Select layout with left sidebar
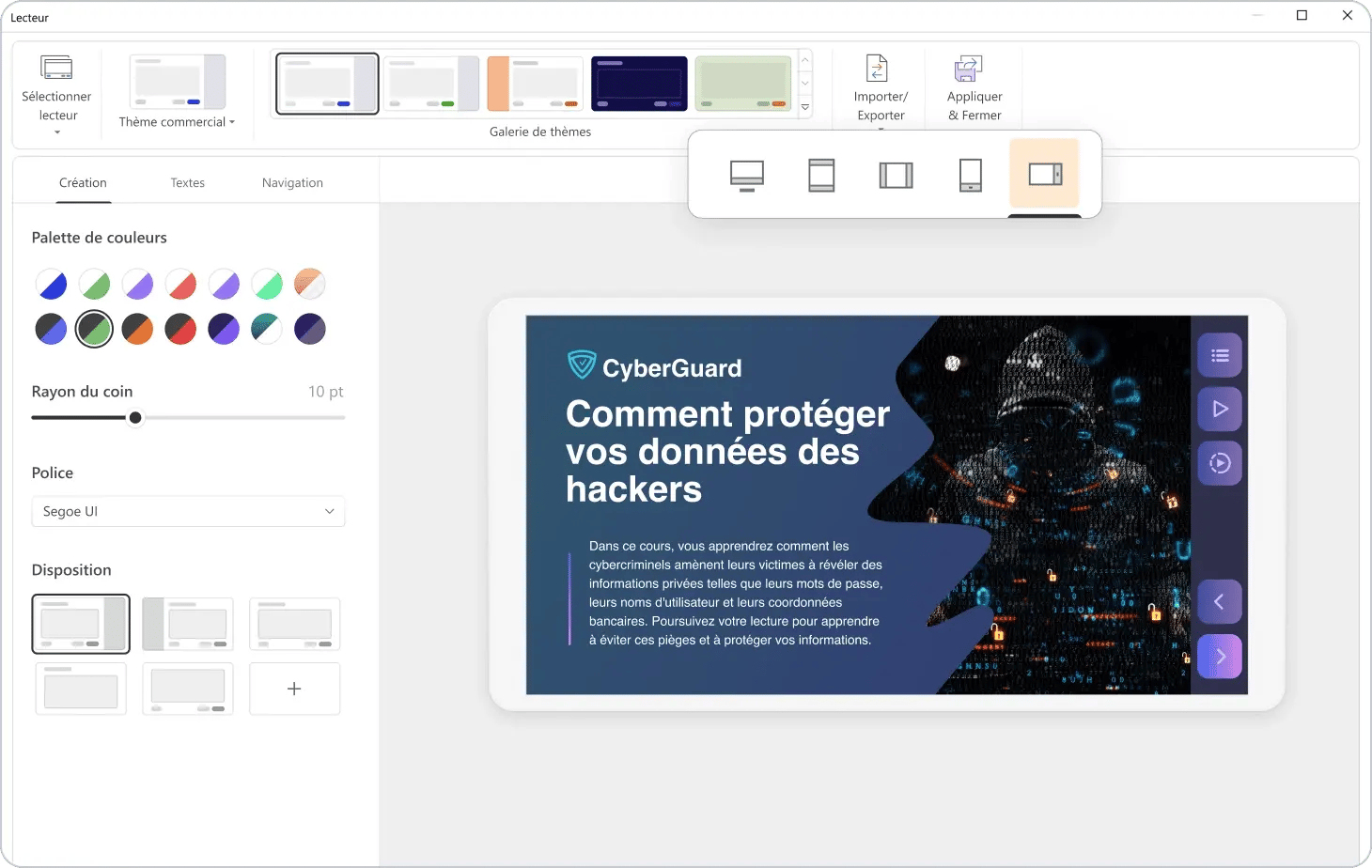Viewport: 1372px width, 868px height. [188, 624]
